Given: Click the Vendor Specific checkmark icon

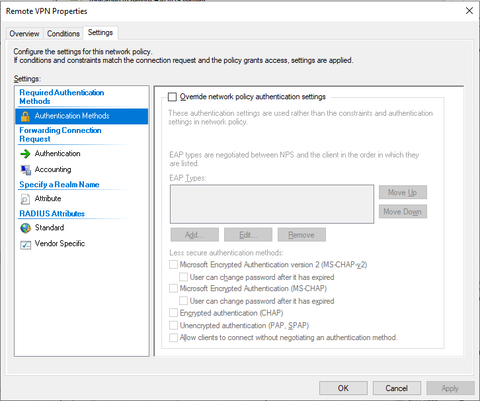Looking at the screenshot, I should point(25,245).
